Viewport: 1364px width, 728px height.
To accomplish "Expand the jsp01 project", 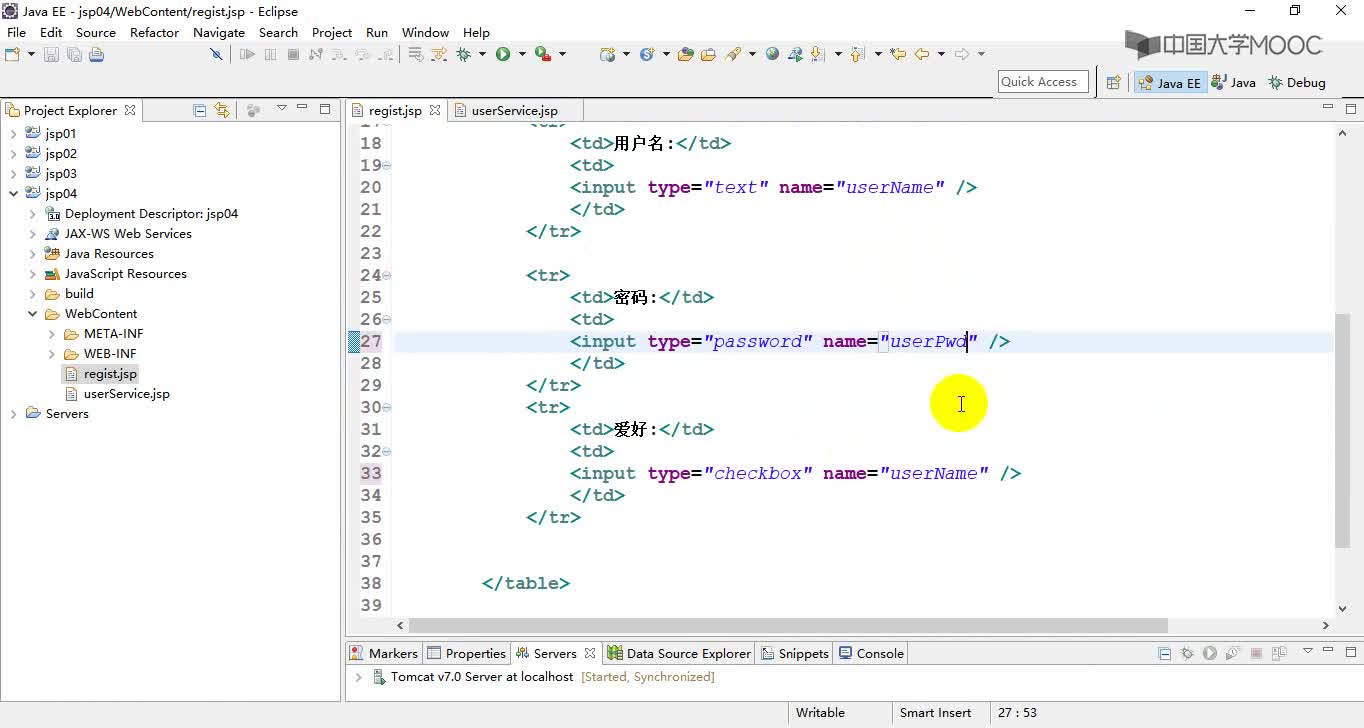I will (x=13, y=133).
